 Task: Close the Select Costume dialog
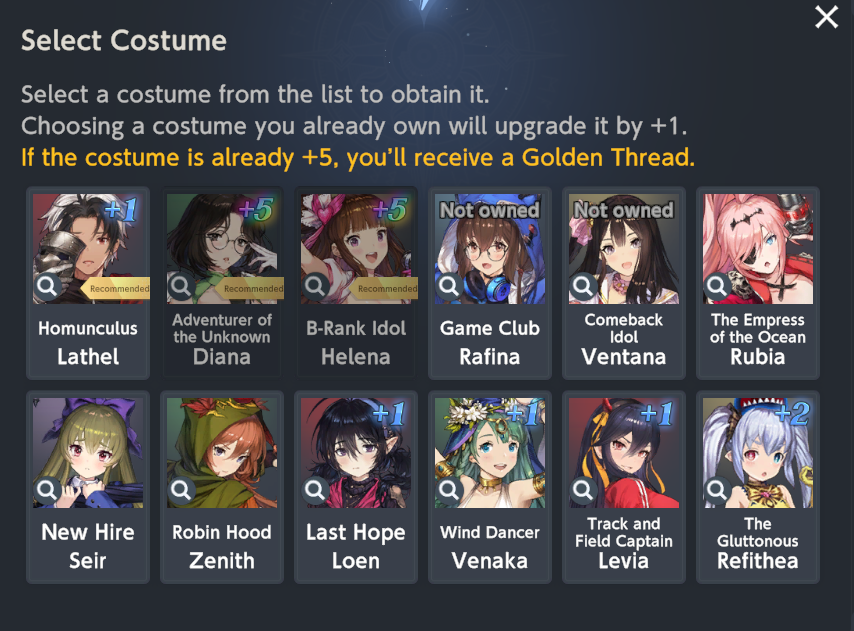click(x=826, y=17)
